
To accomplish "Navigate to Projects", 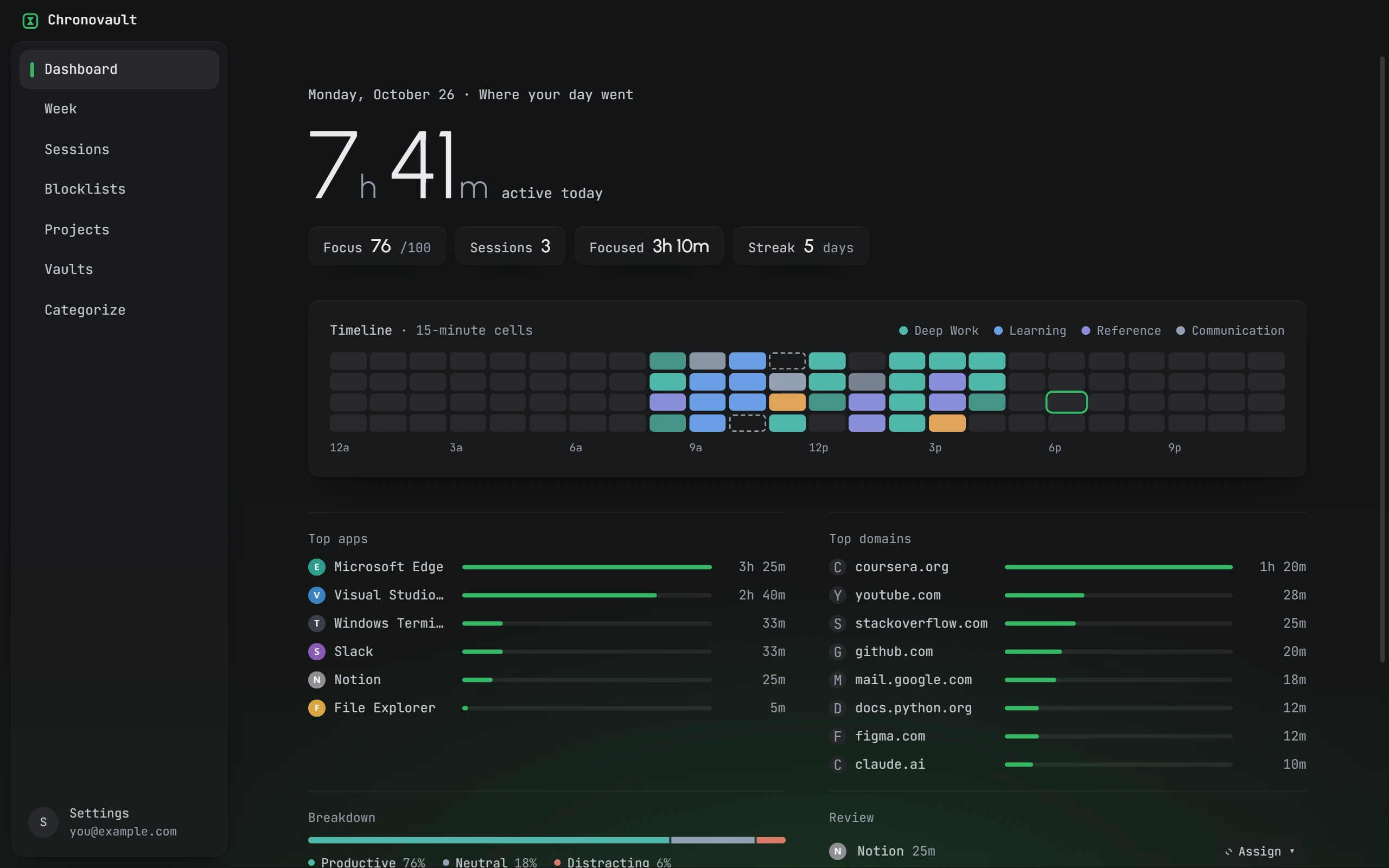I will tap(119, 229).
